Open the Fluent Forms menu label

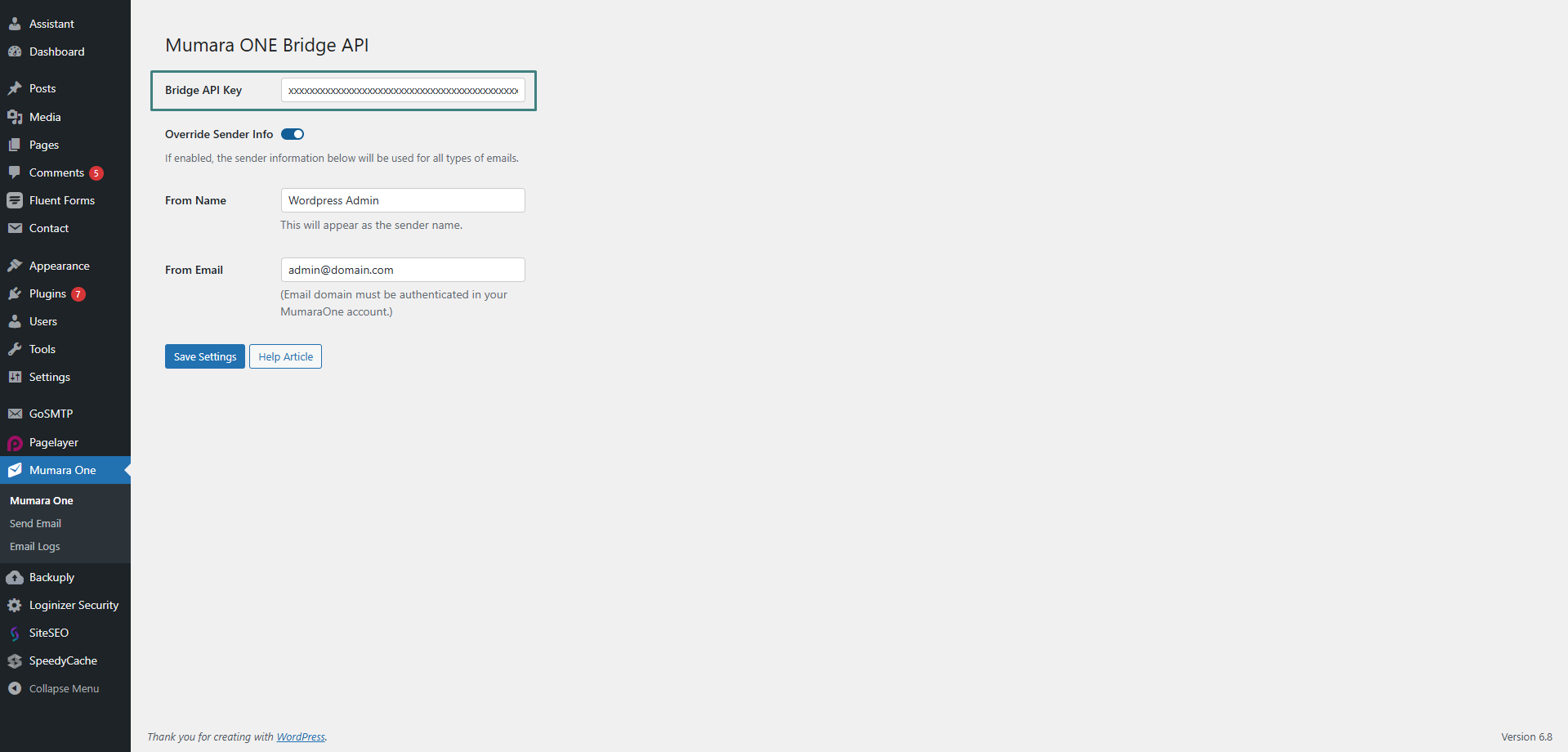pos(62,200)
